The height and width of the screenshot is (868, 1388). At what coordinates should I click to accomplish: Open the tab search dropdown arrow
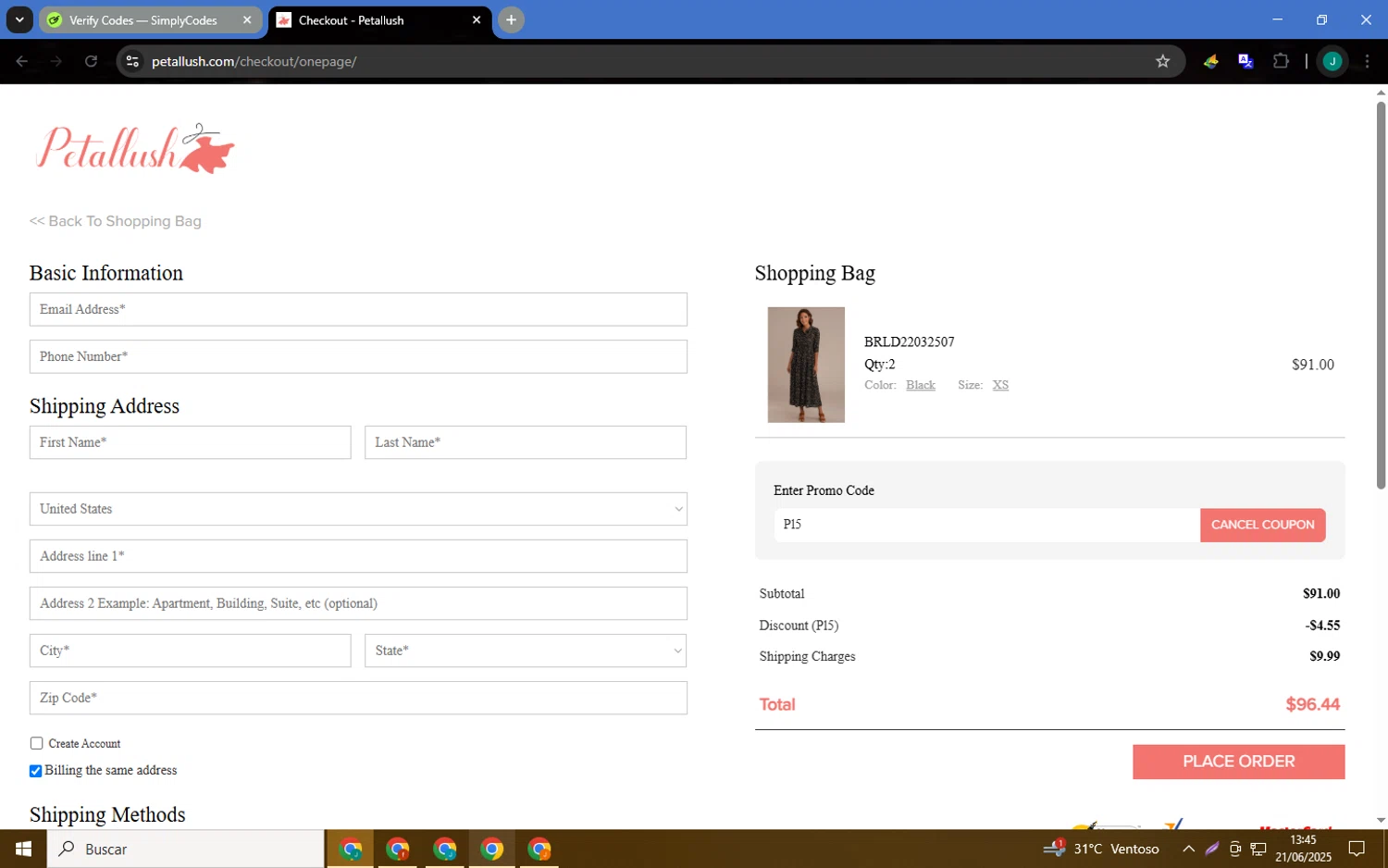click(x=19, y=19)
